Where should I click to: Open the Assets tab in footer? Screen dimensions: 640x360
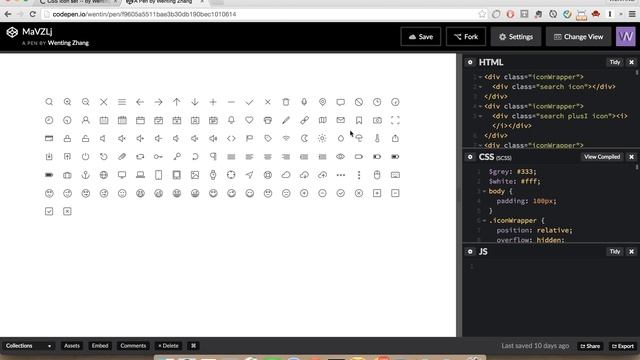72,346
